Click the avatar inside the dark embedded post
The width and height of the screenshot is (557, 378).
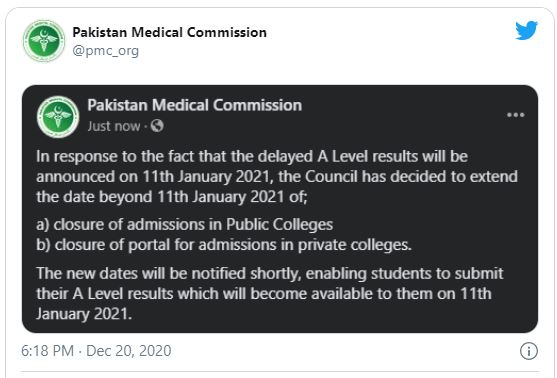click(58, 117)
